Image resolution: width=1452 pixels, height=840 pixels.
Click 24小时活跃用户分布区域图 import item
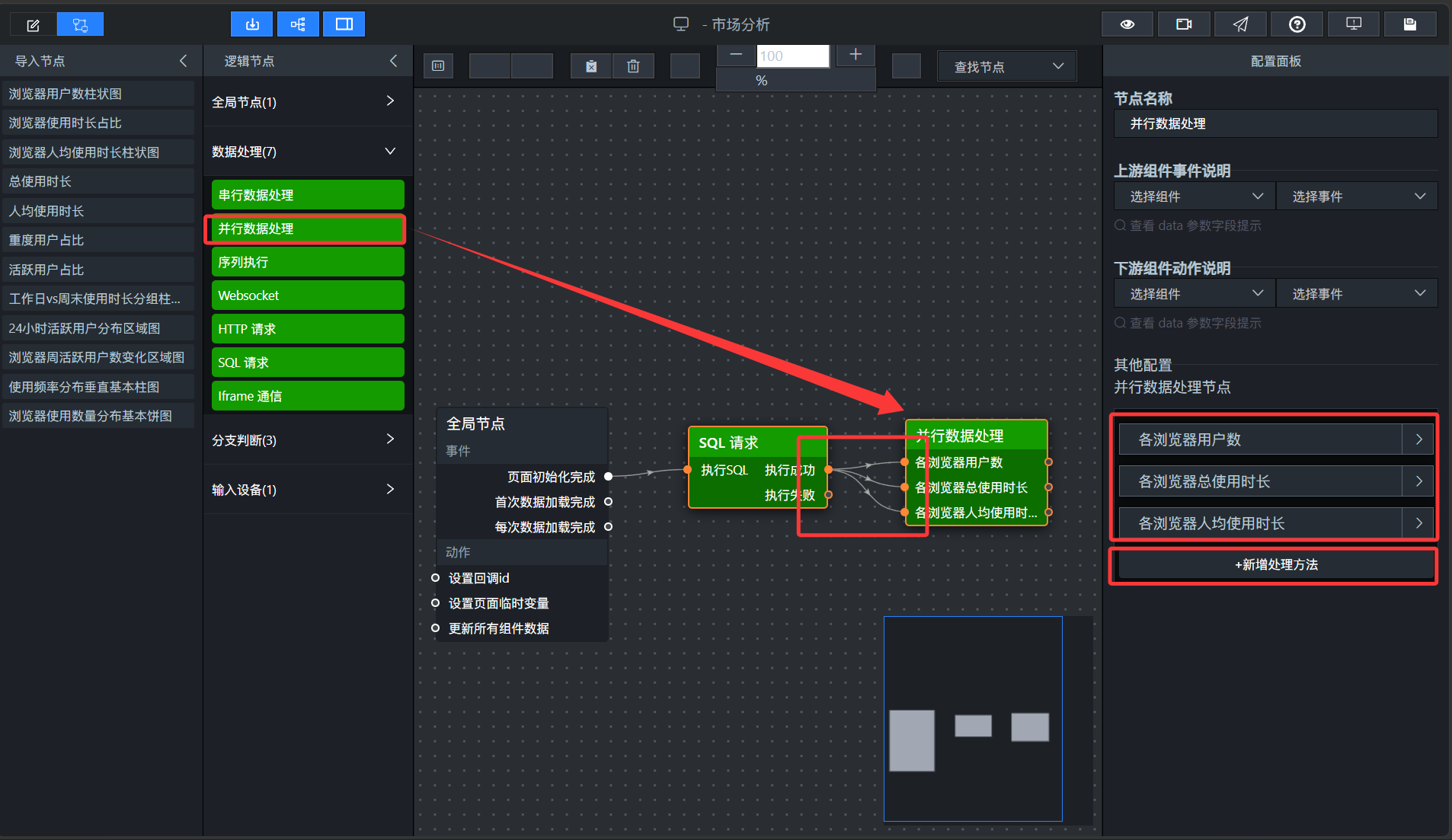pyautogui.click(x=98, y=328)
